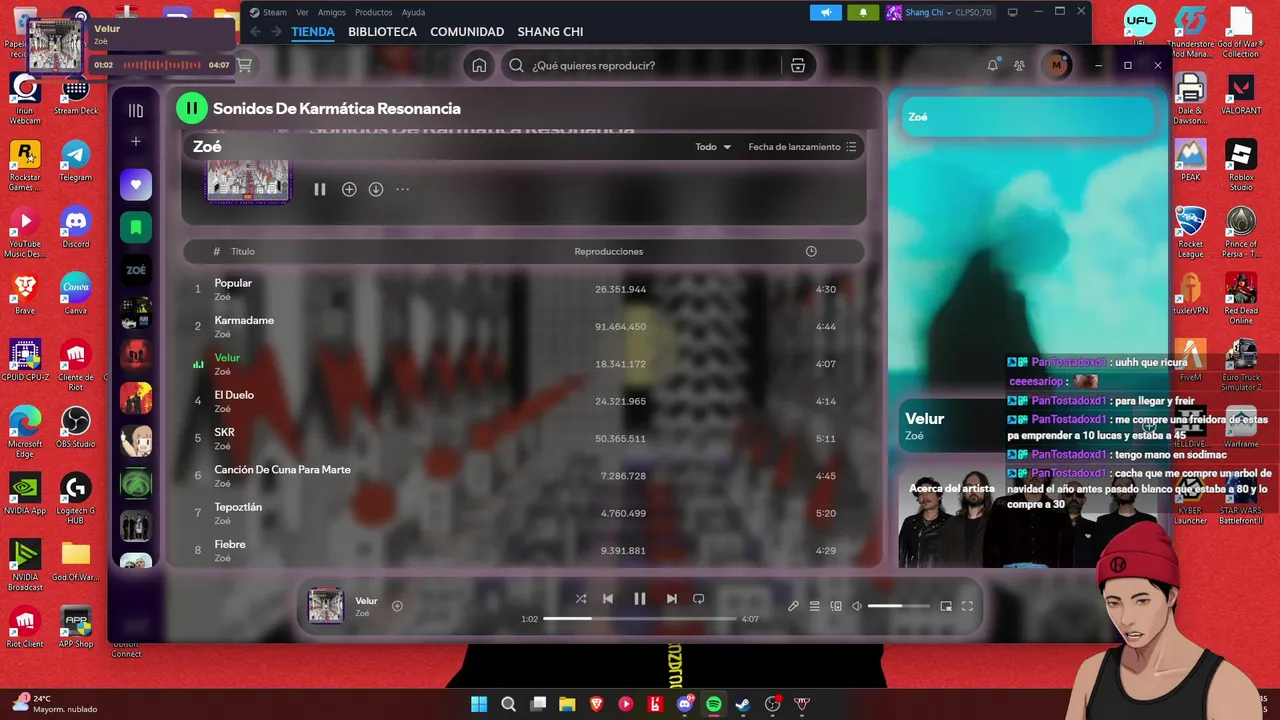The image size is (1280, 720).
Task: Click Steam announcements megaphone button
Action: [x=826, y=12]
